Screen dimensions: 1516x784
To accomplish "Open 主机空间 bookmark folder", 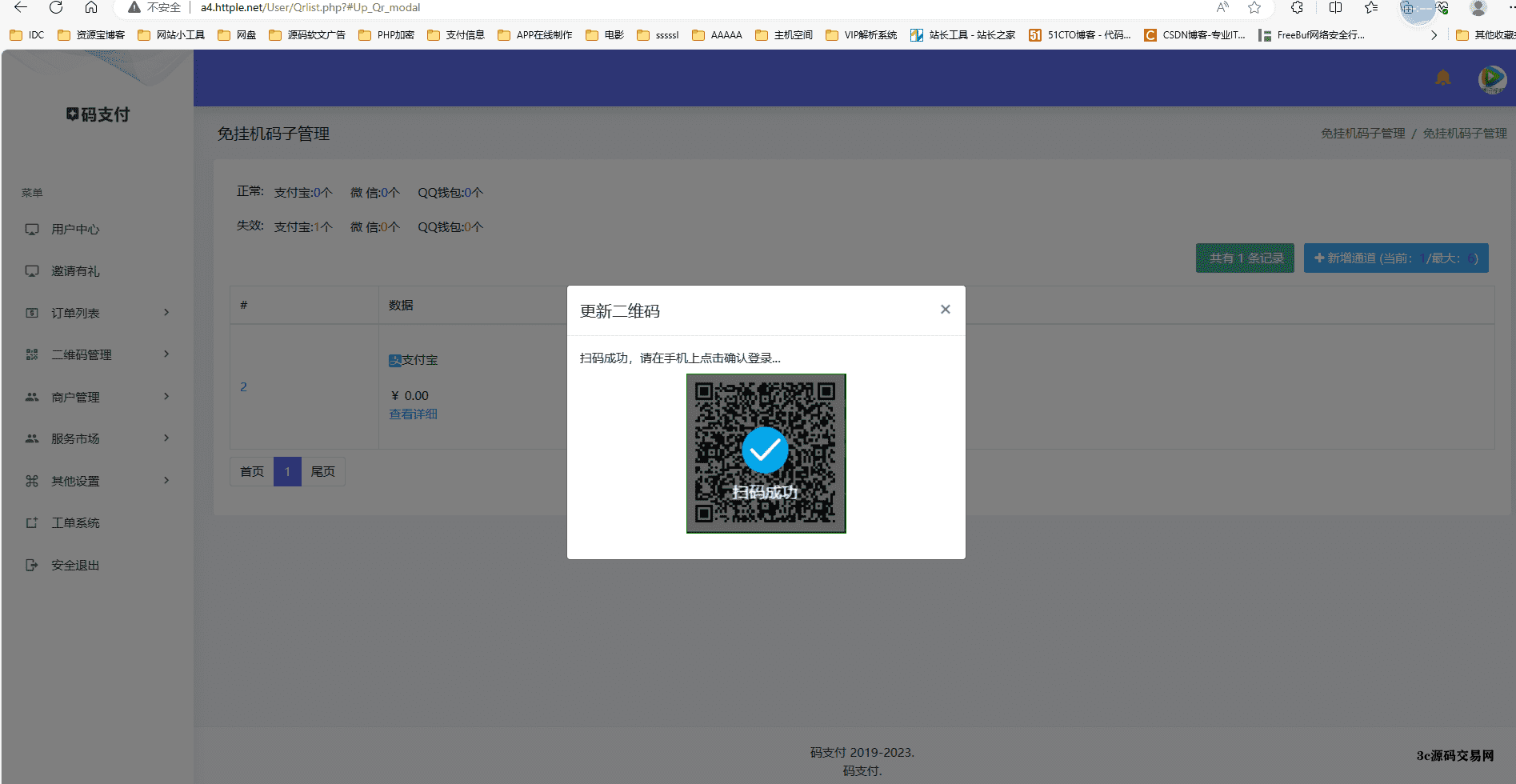I will pos(784,35).
